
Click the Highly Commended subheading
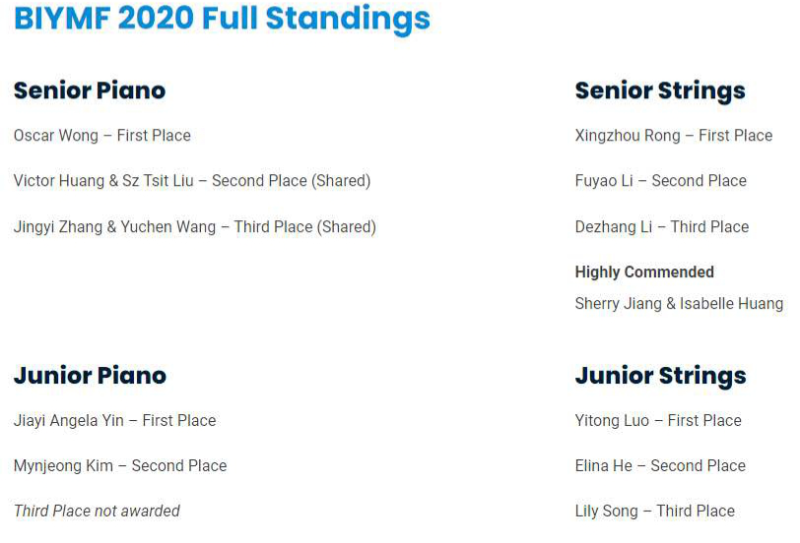[644, 272]
